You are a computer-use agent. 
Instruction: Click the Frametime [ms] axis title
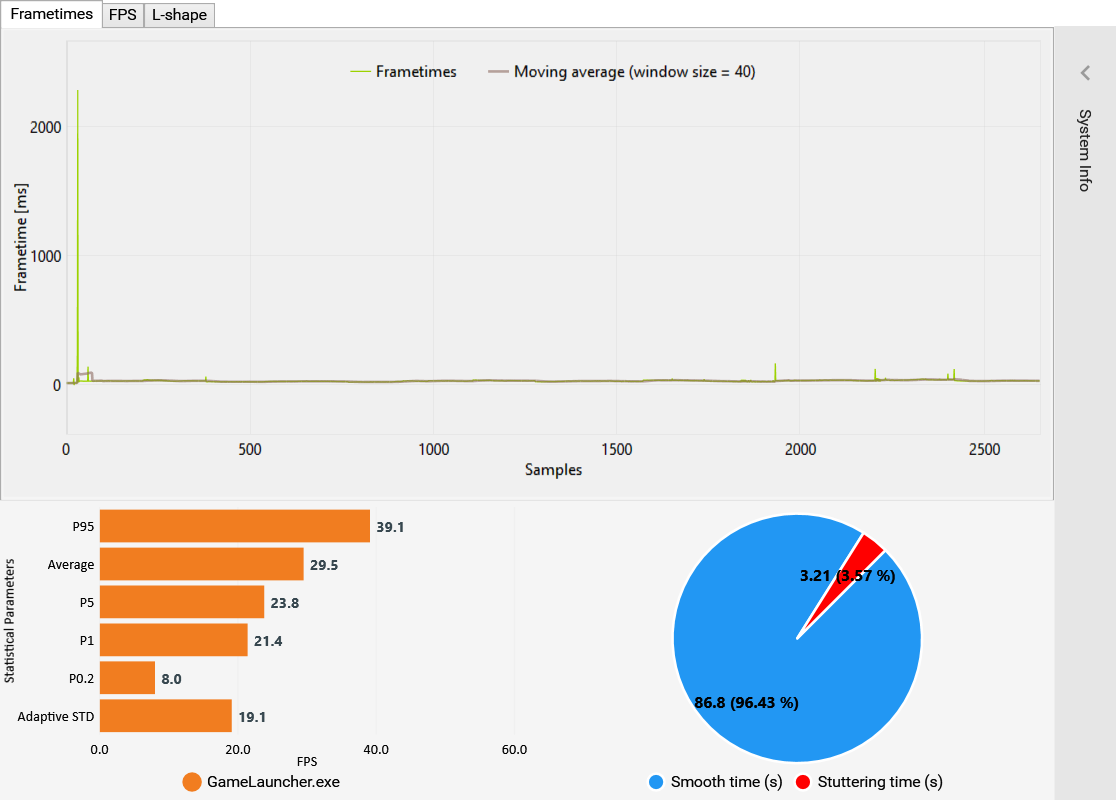pos(21,238)
